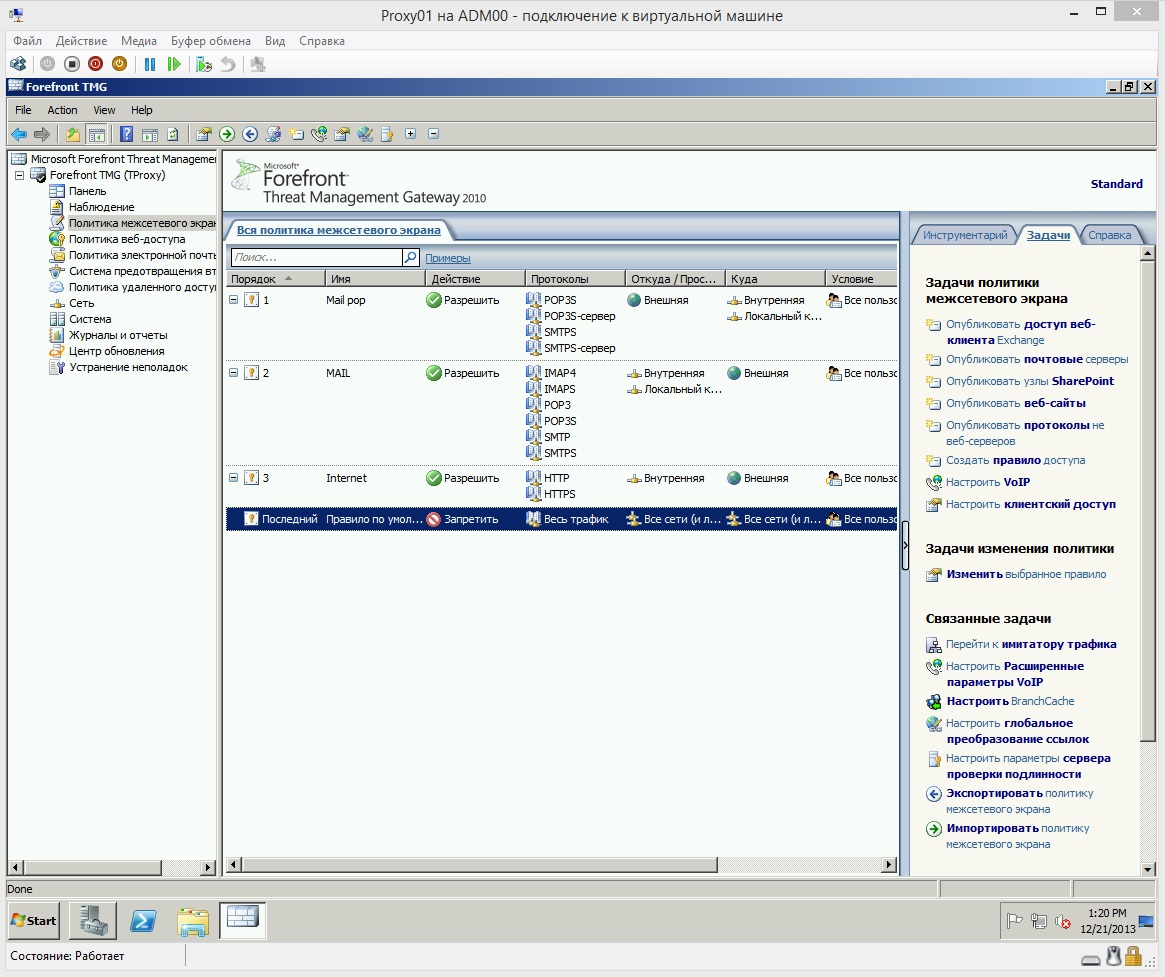The image size is (1166, 977).
Task: Open File Explorer from the taskbar
Action: [193, 920]
